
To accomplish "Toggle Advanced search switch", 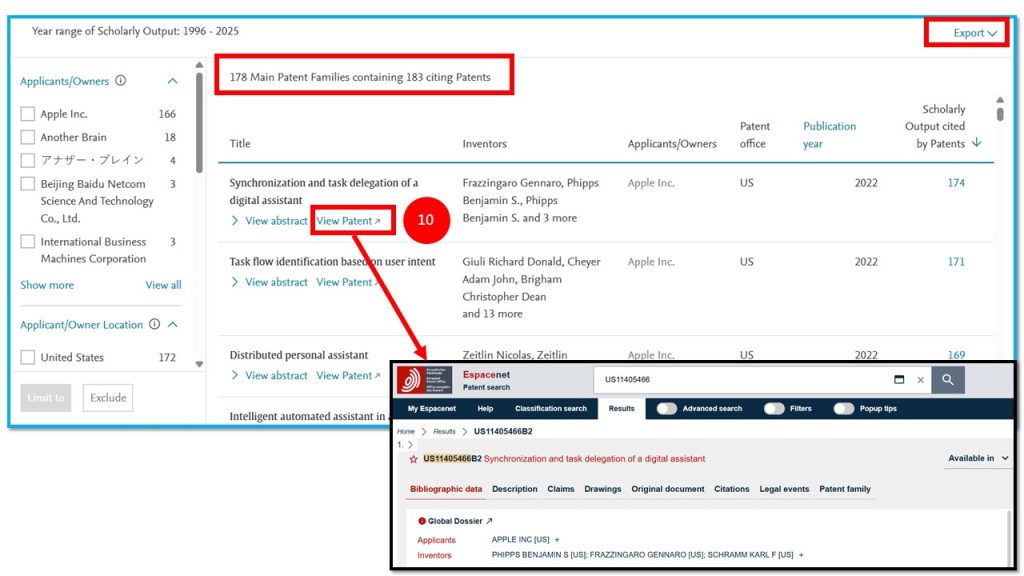I will 667,409.
